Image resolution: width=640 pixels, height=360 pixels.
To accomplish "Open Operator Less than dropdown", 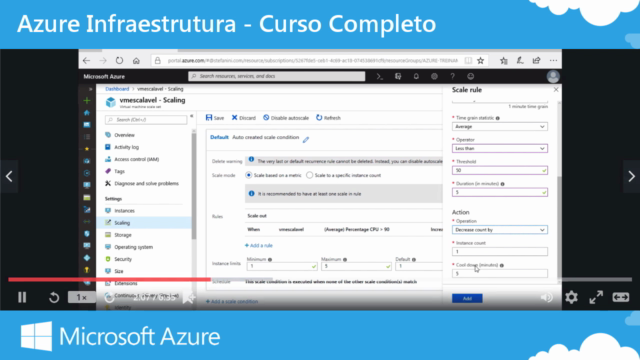I will click(x=500, y=149).
